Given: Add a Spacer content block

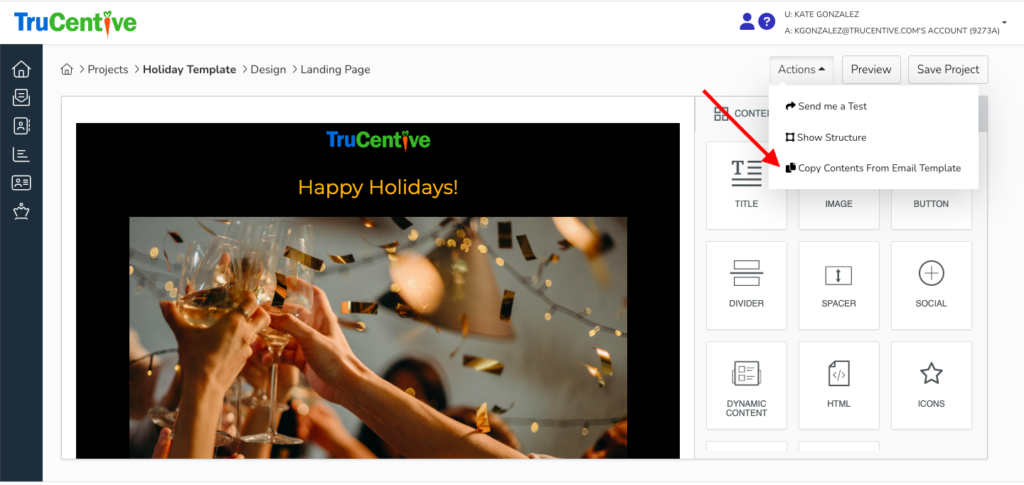Looking at the screenshot, I should 838,285.
